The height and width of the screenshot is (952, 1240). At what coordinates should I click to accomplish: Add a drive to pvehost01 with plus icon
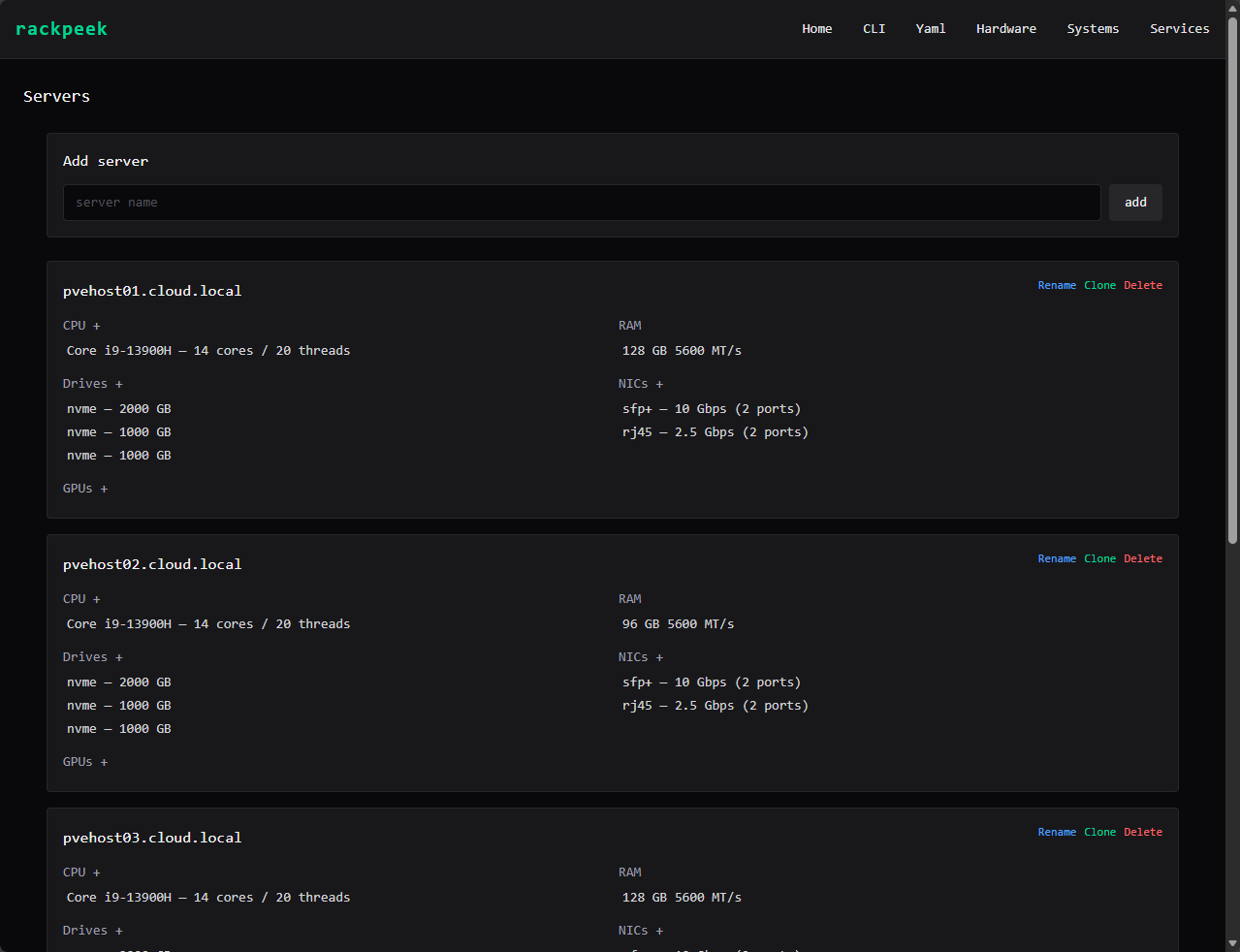pos(119,384)
